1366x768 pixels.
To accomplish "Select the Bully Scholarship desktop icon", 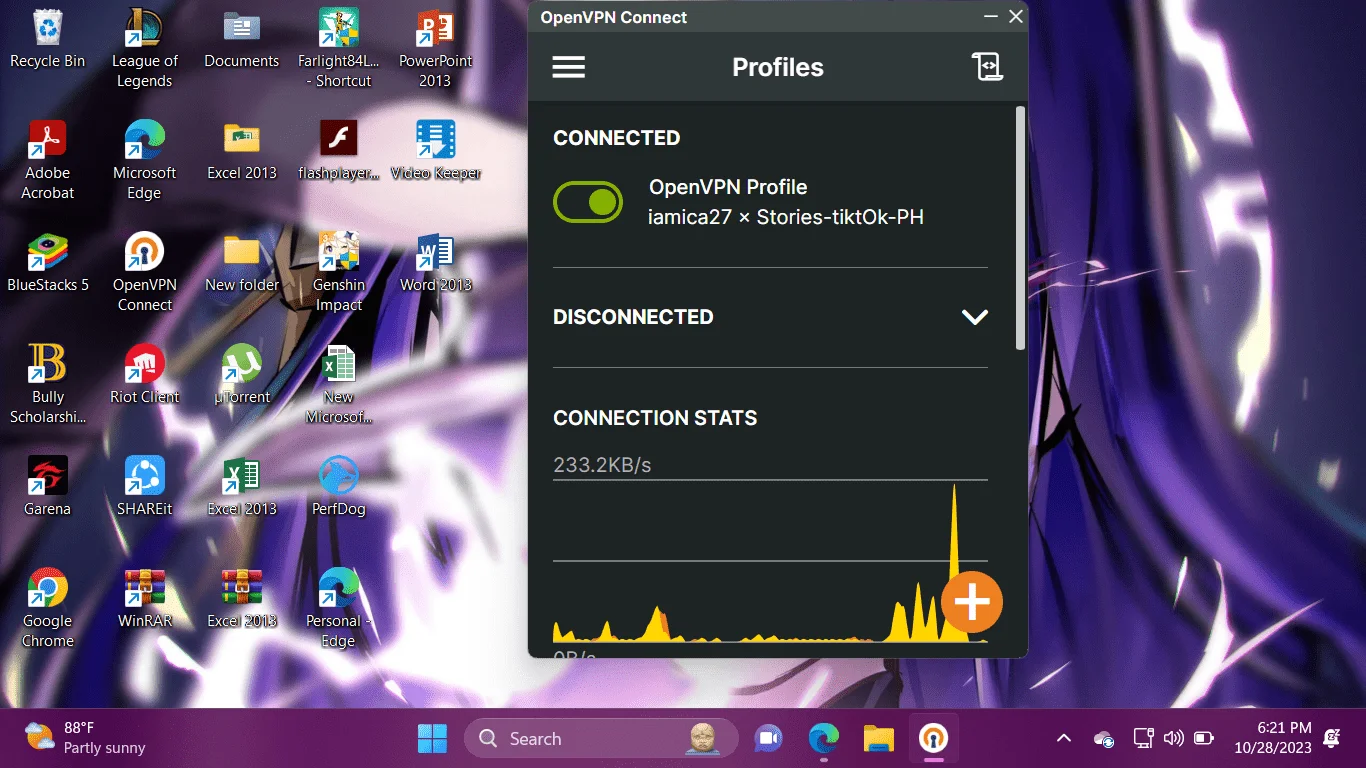I will pos(47,384).
